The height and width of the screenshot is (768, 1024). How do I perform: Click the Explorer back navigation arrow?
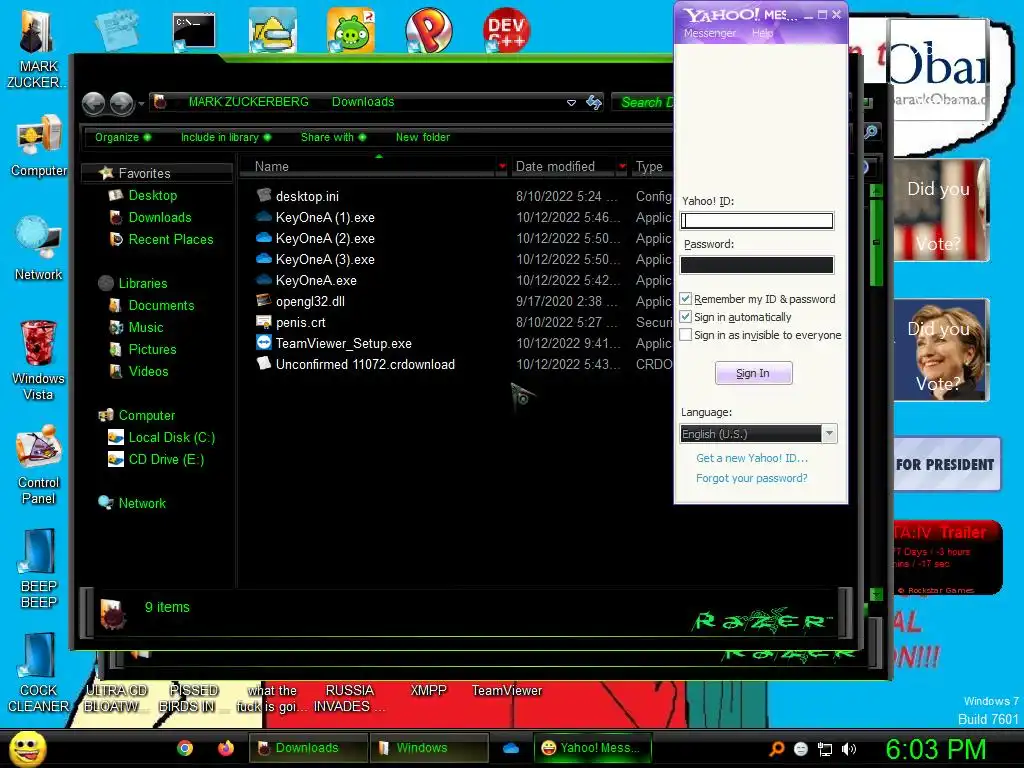click(x=93, y=103)
